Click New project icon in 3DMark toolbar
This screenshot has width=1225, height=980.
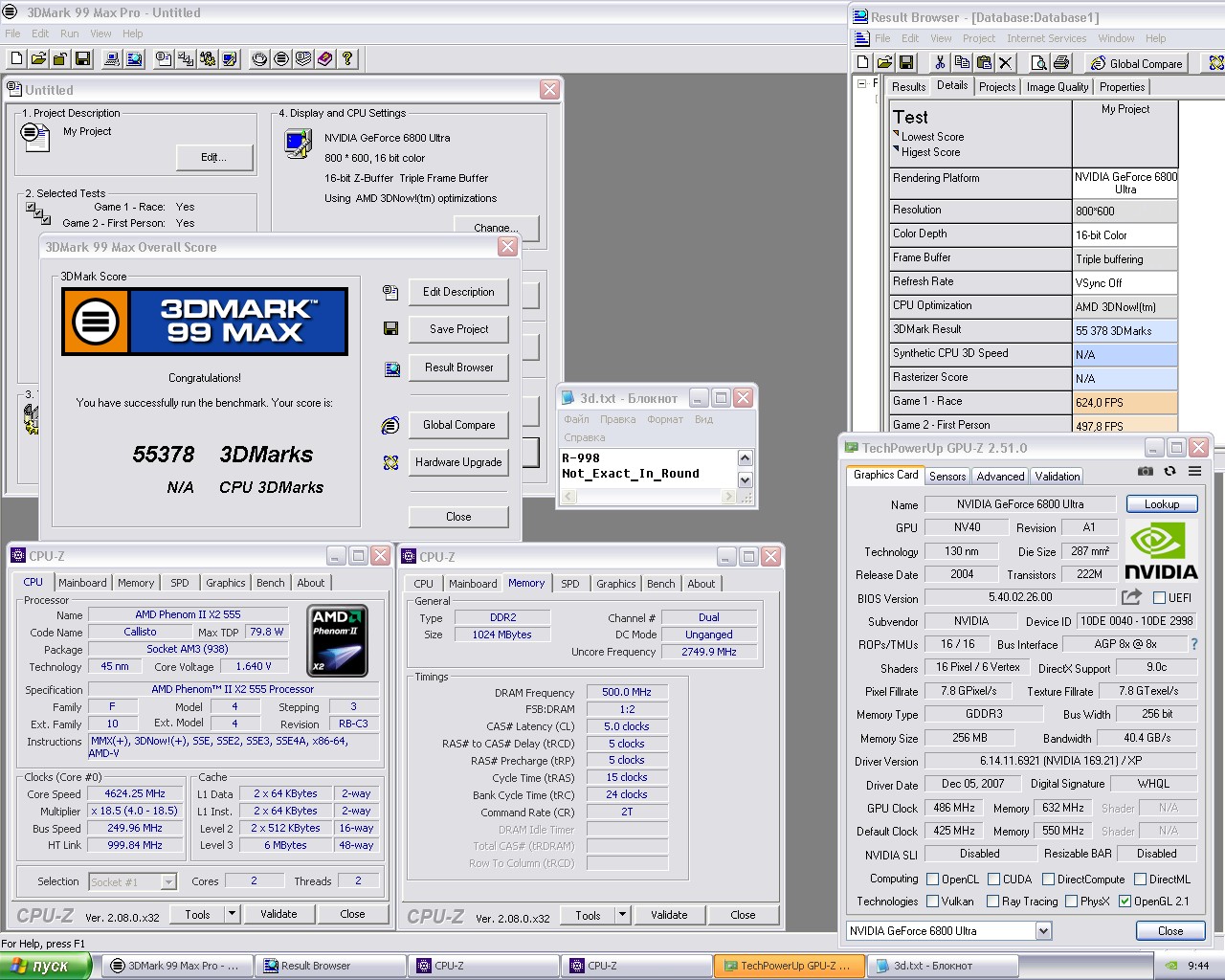coord(16,59)
